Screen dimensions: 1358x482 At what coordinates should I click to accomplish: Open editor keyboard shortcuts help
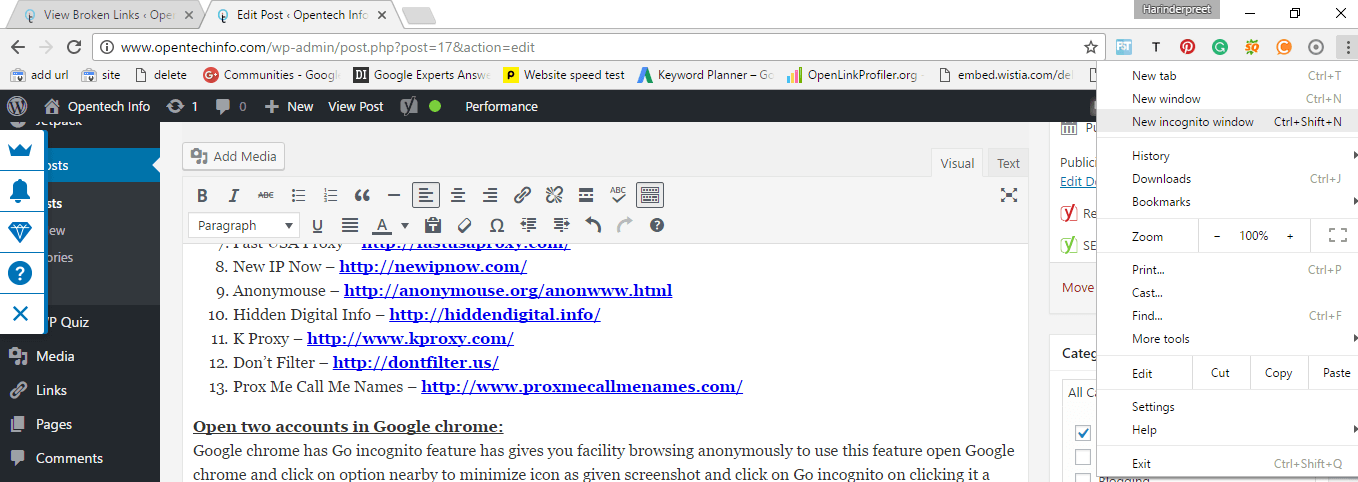[657, 225]
